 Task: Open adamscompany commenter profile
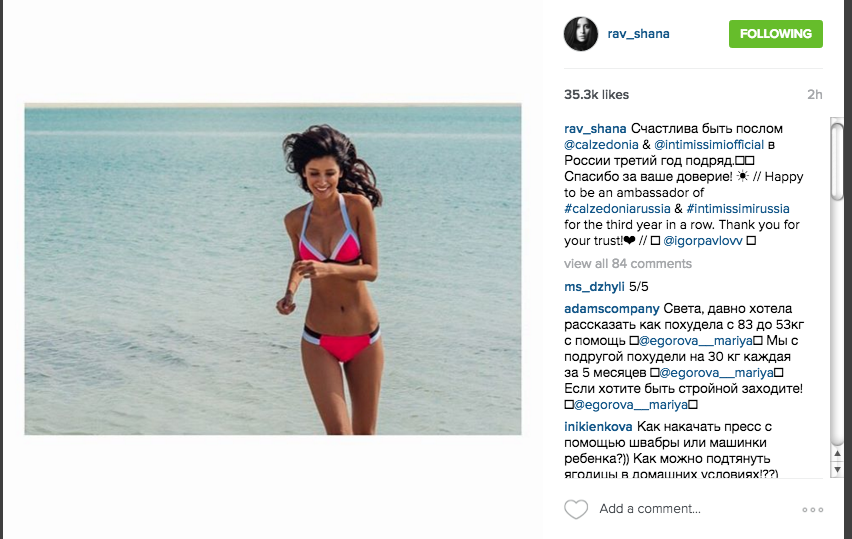[612, 309]
